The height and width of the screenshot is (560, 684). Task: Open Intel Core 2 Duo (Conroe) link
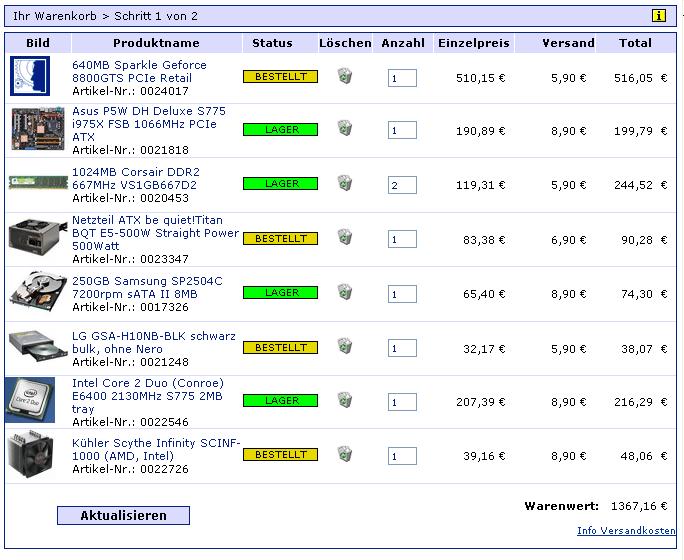point(148,396)
